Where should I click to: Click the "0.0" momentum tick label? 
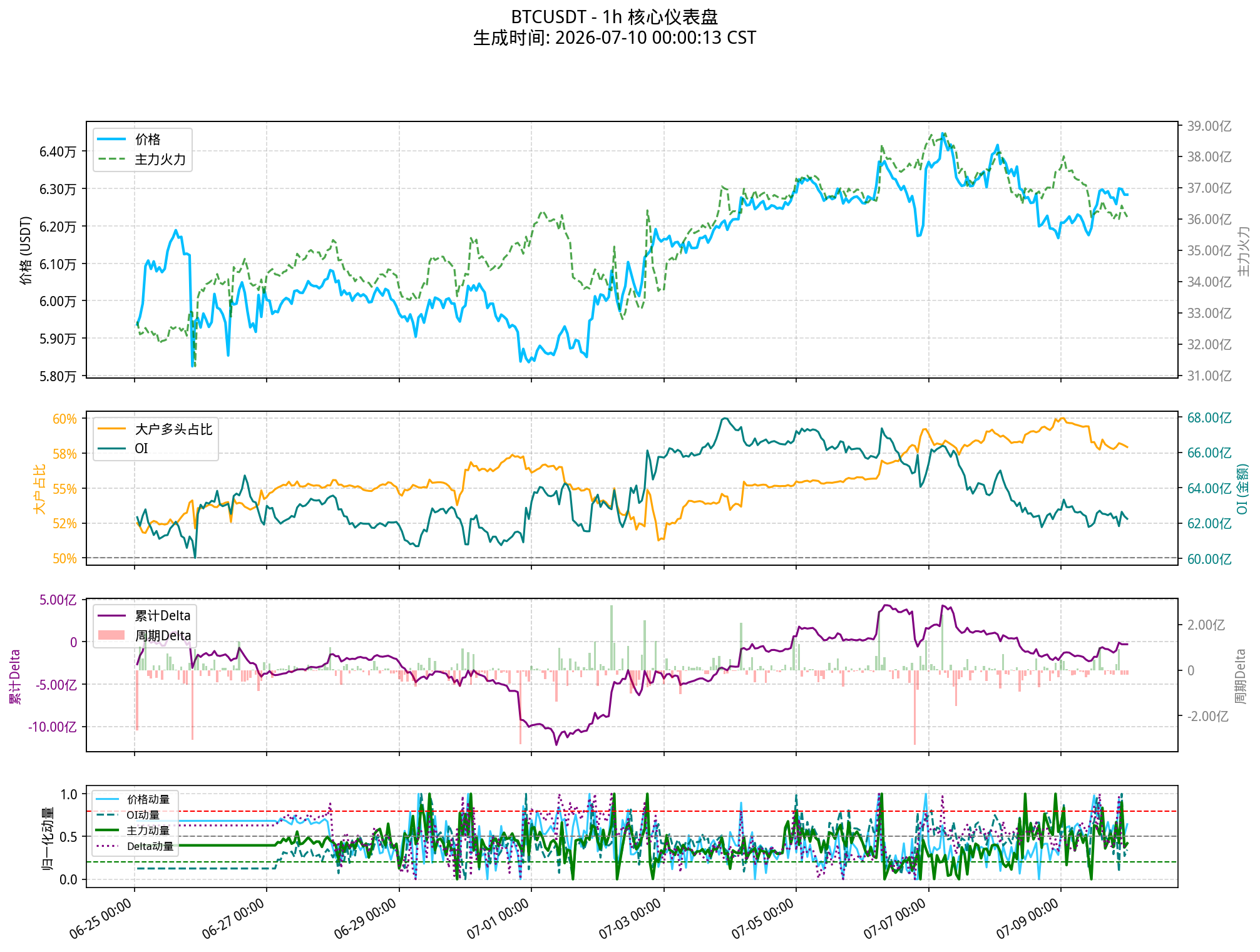69,880
